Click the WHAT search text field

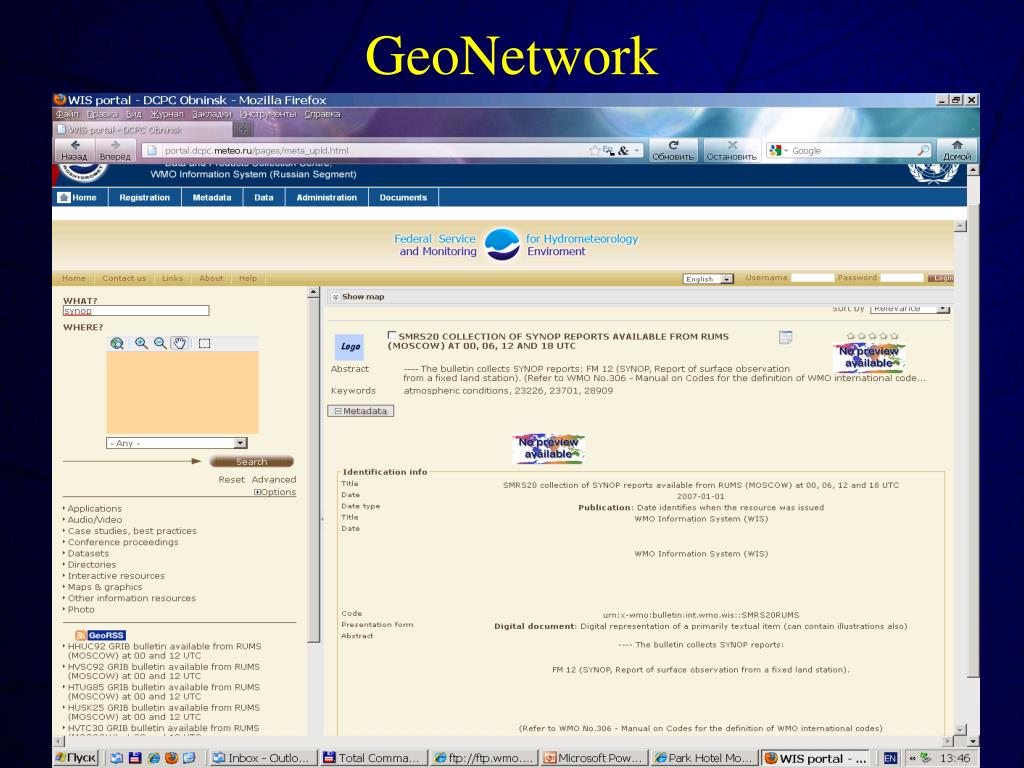pyautogui.click(x=136, y=311)
